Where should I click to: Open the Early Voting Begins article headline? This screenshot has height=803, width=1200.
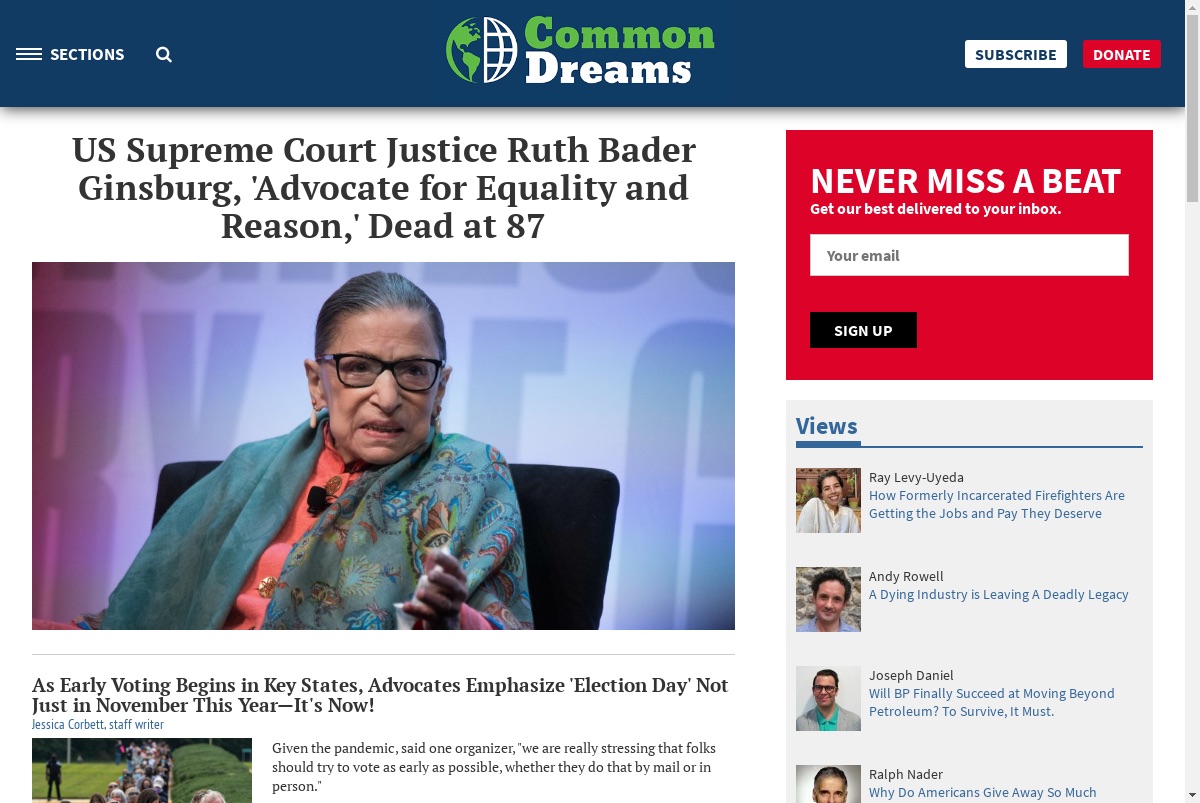[x=380, y=695]
